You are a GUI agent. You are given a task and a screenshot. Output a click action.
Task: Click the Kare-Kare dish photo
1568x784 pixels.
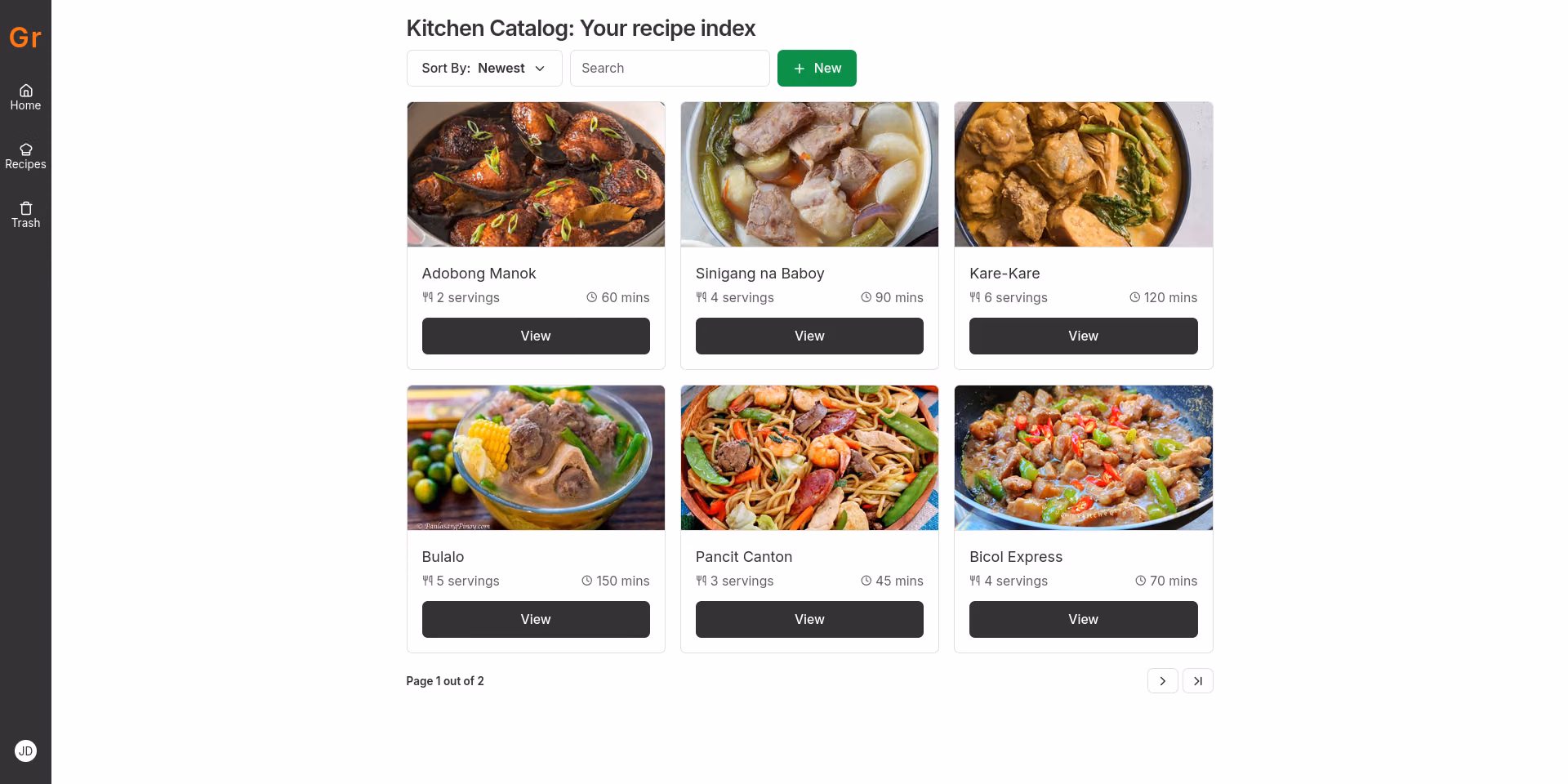click(x=1083, y=175)
